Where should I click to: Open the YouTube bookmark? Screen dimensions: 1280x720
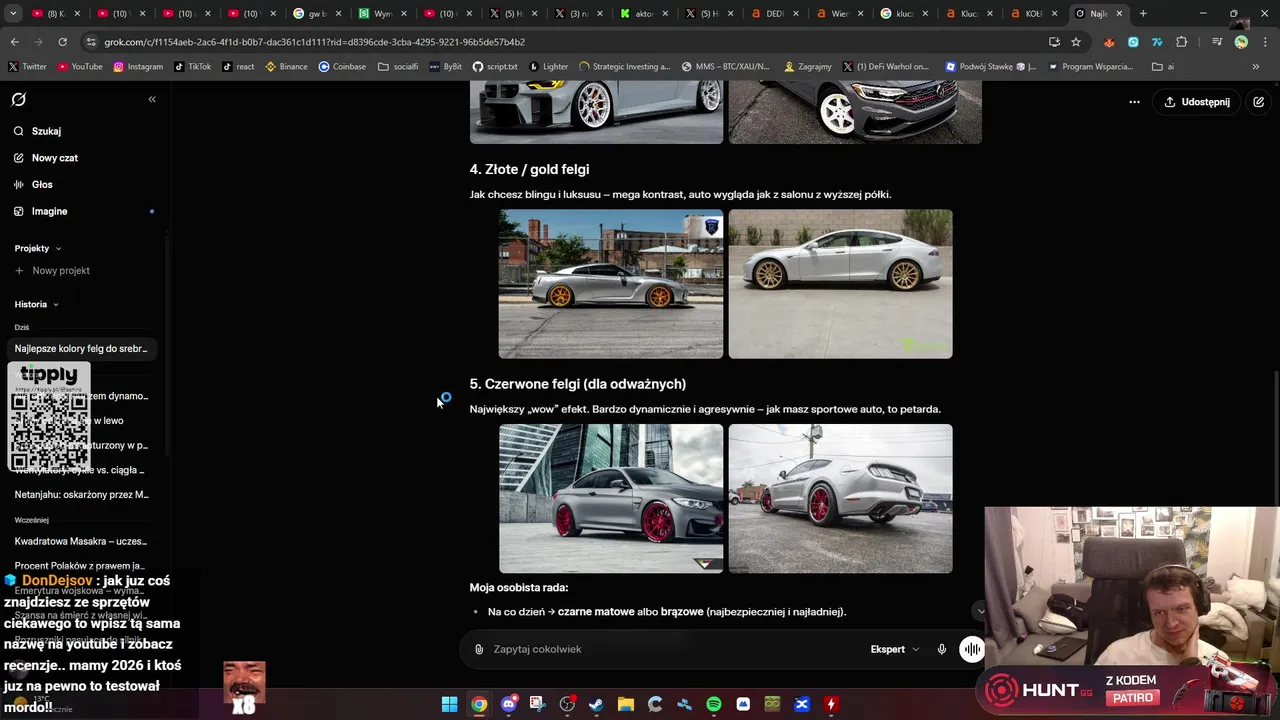pos(80,67)
